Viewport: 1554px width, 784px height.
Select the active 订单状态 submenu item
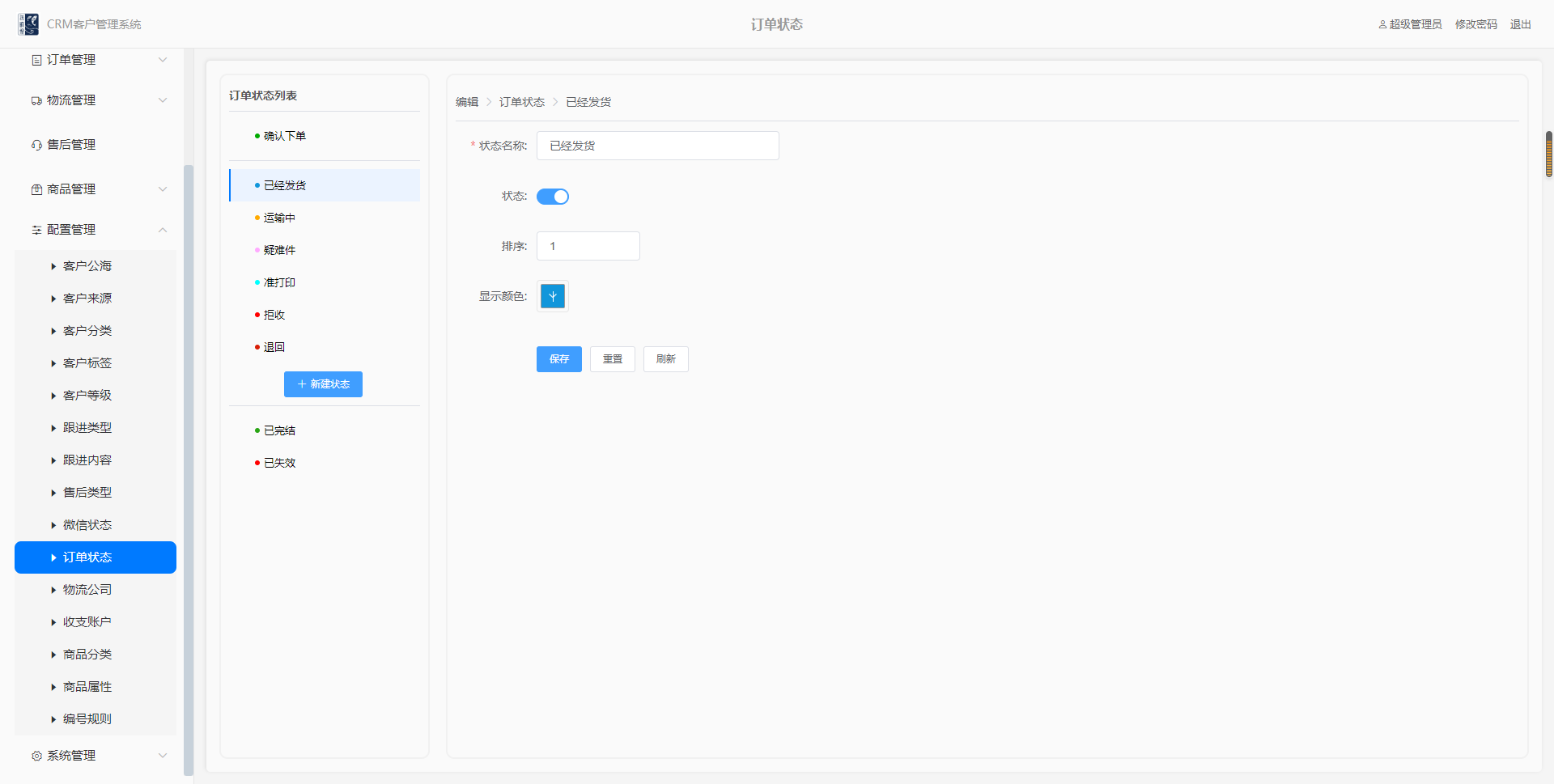[x=96, y=557]
